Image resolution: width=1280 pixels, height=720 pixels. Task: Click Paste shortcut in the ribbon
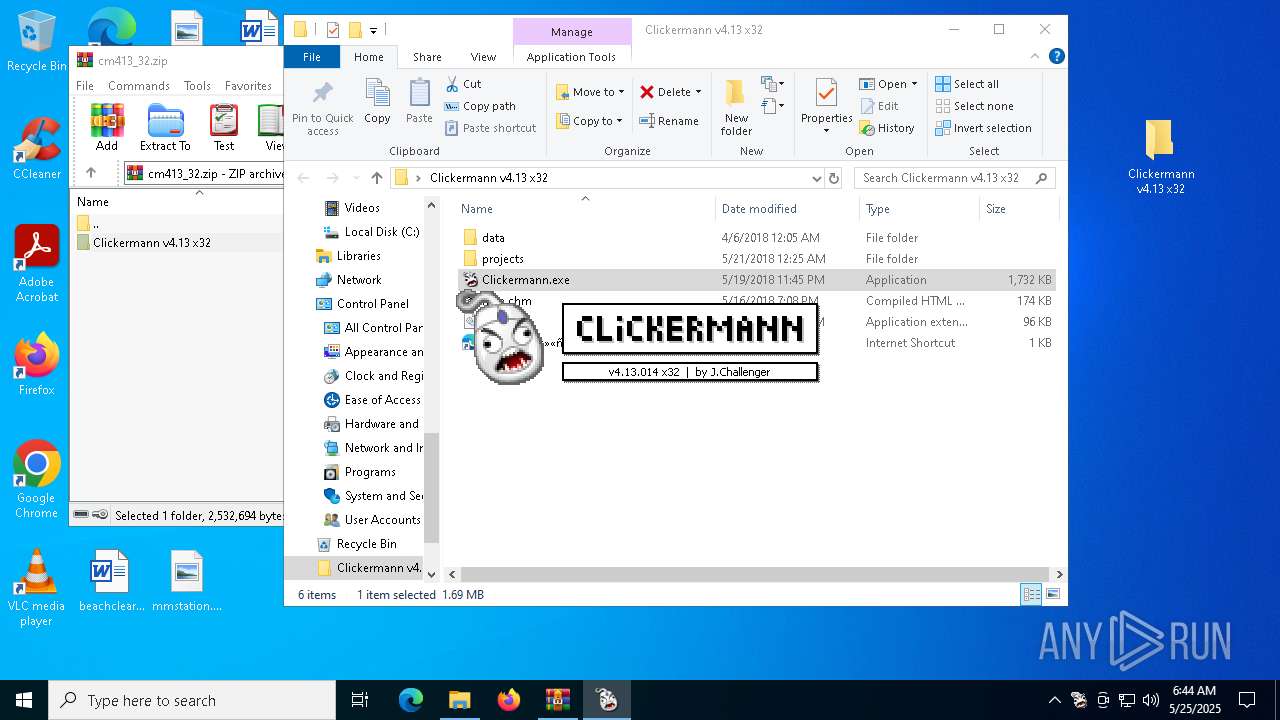tap(491, 128)
